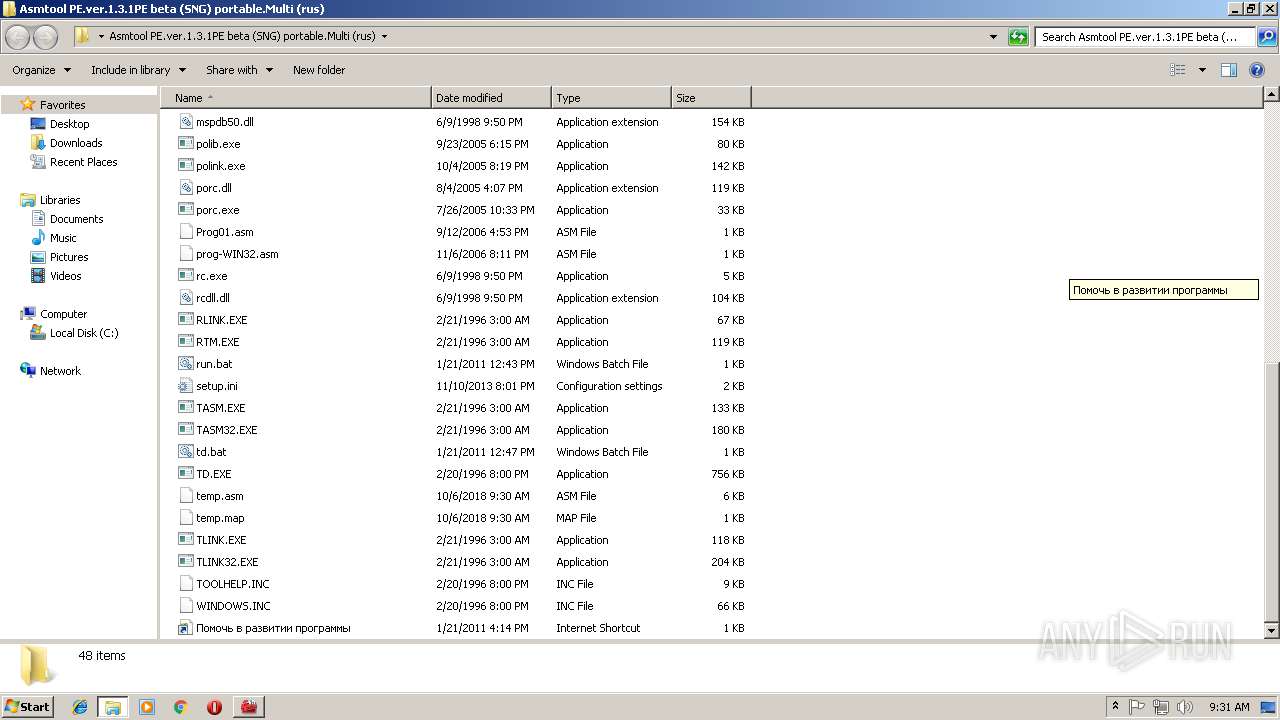
Task: Sort by the Name column header
Action: point(296,98)
